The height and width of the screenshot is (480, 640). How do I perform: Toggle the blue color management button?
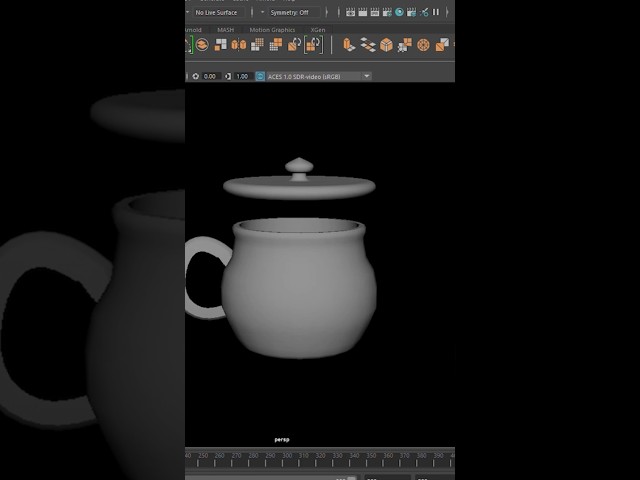260,76
